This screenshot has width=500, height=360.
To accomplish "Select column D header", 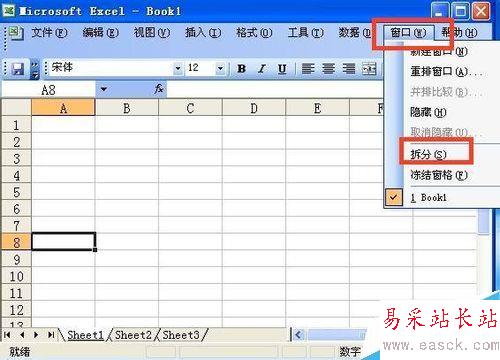I will pyautogui.click(x=254, y=108).
